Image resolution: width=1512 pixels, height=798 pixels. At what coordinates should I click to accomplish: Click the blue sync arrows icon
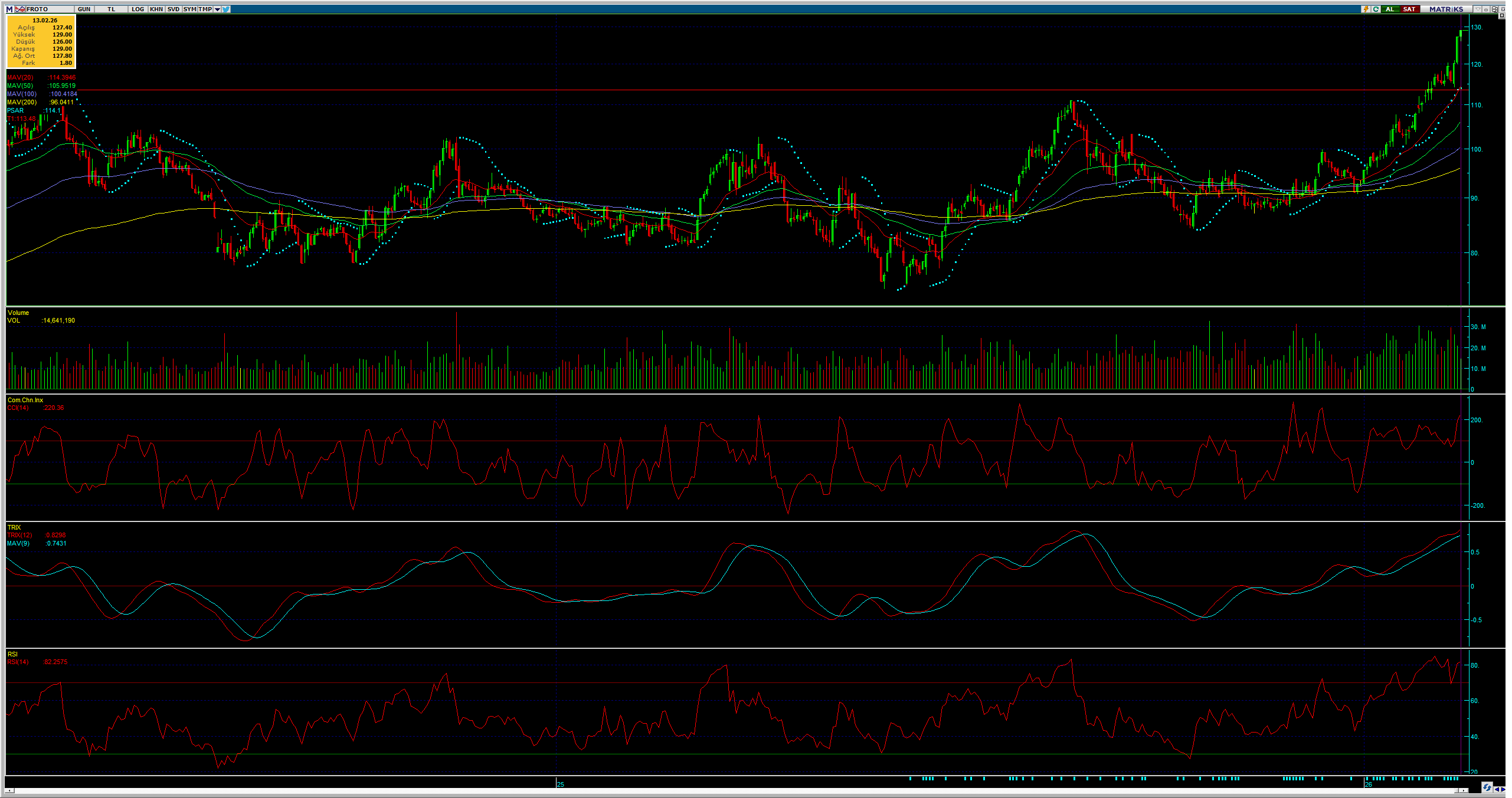coord(1487,787)
